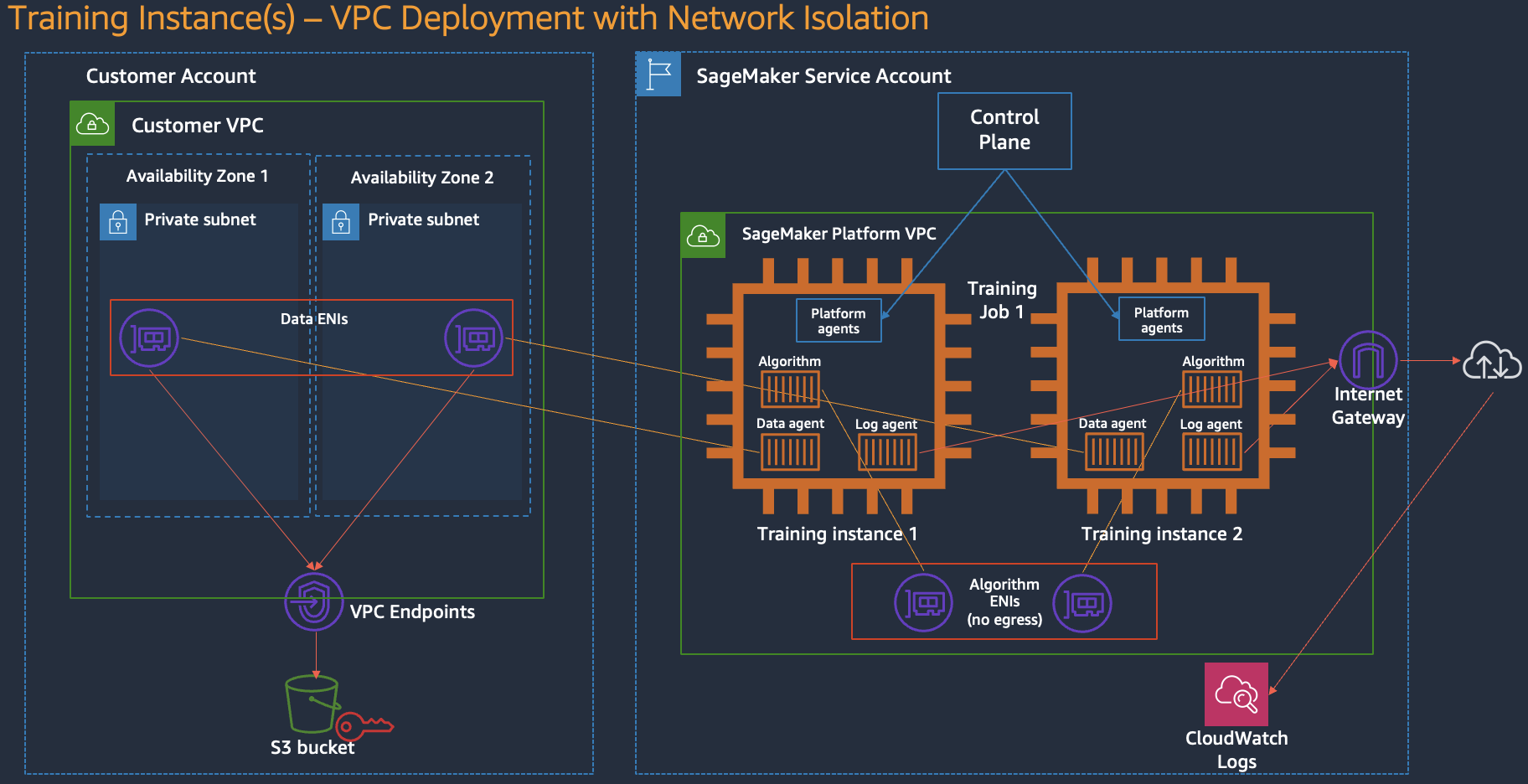This screenshot has height=784, width=1528.
Task: Click the Algorithm ENI icon under Training instance 2
Action: click(x=1082, y=602)
